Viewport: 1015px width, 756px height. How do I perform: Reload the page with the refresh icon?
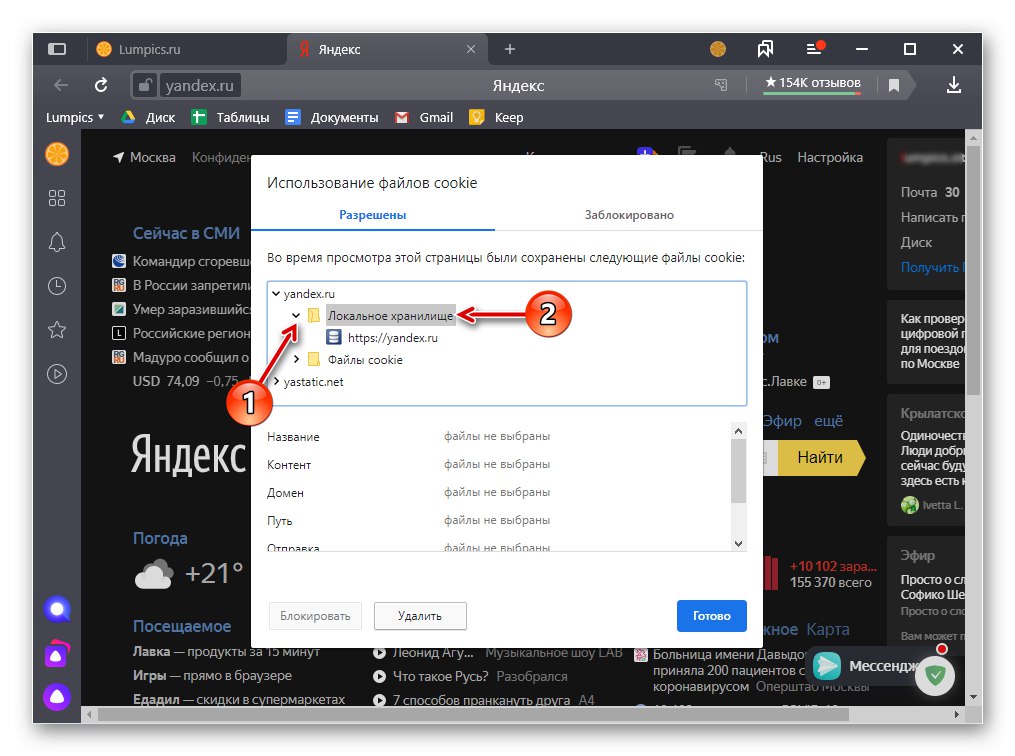[100, 85]
